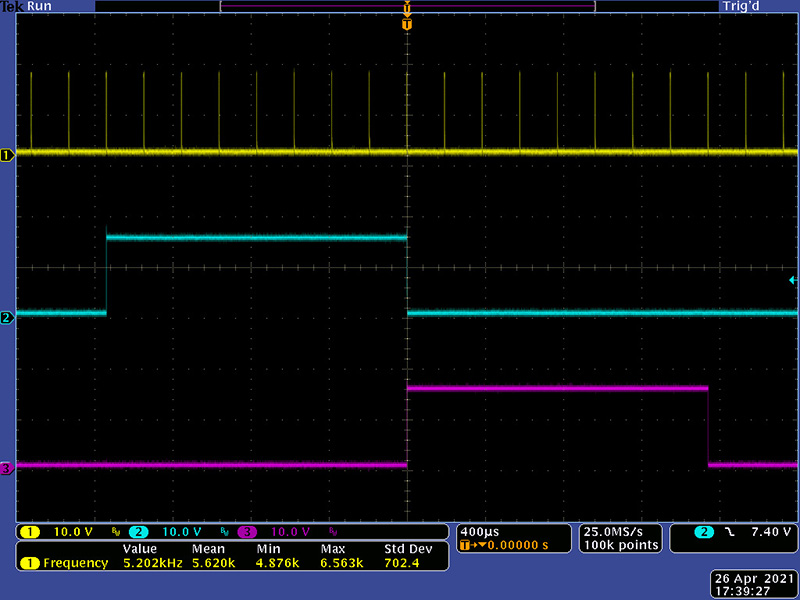
Task: Open the 25.0MS/s sample rate readout
Action: pos(620,530)
